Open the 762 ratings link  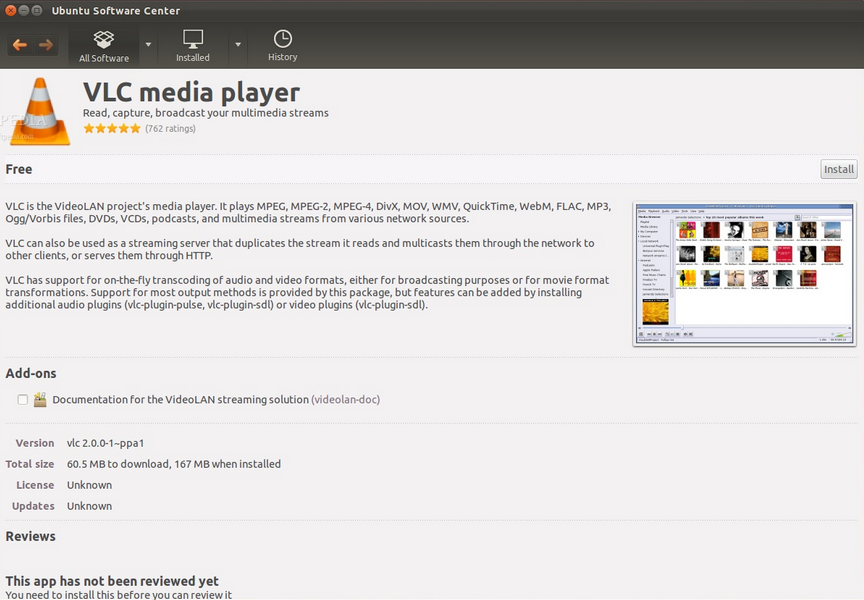[x=170, y=129]
